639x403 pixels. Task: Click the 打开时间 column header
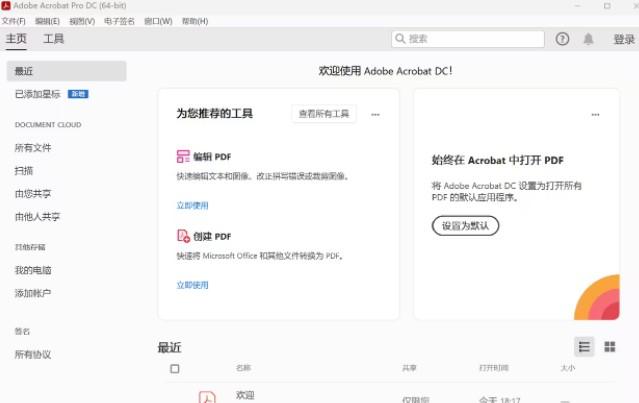point(494,368)
